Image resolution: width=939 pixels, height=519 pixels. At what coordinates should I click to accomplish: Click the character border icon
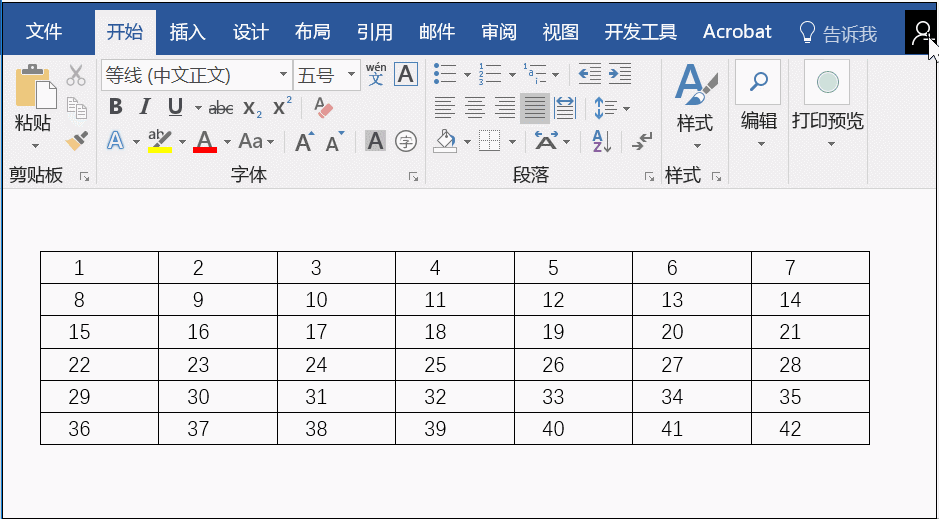406,75
